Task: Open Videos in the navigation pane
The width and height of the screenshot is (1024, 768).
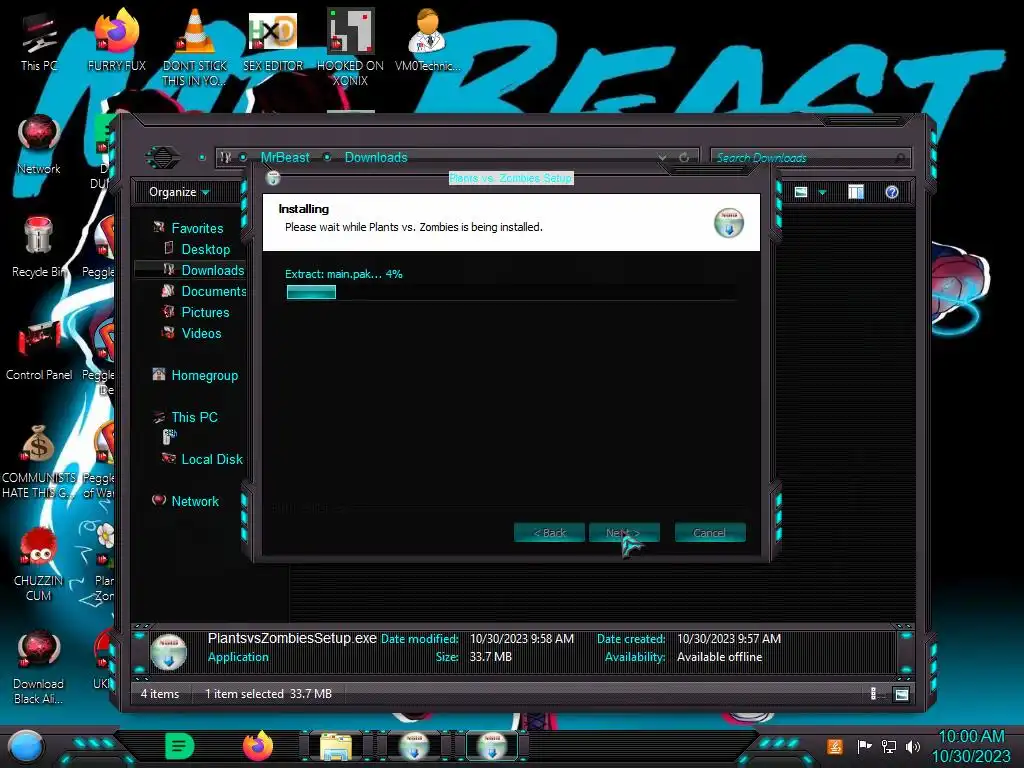Action: coord(201,333)
